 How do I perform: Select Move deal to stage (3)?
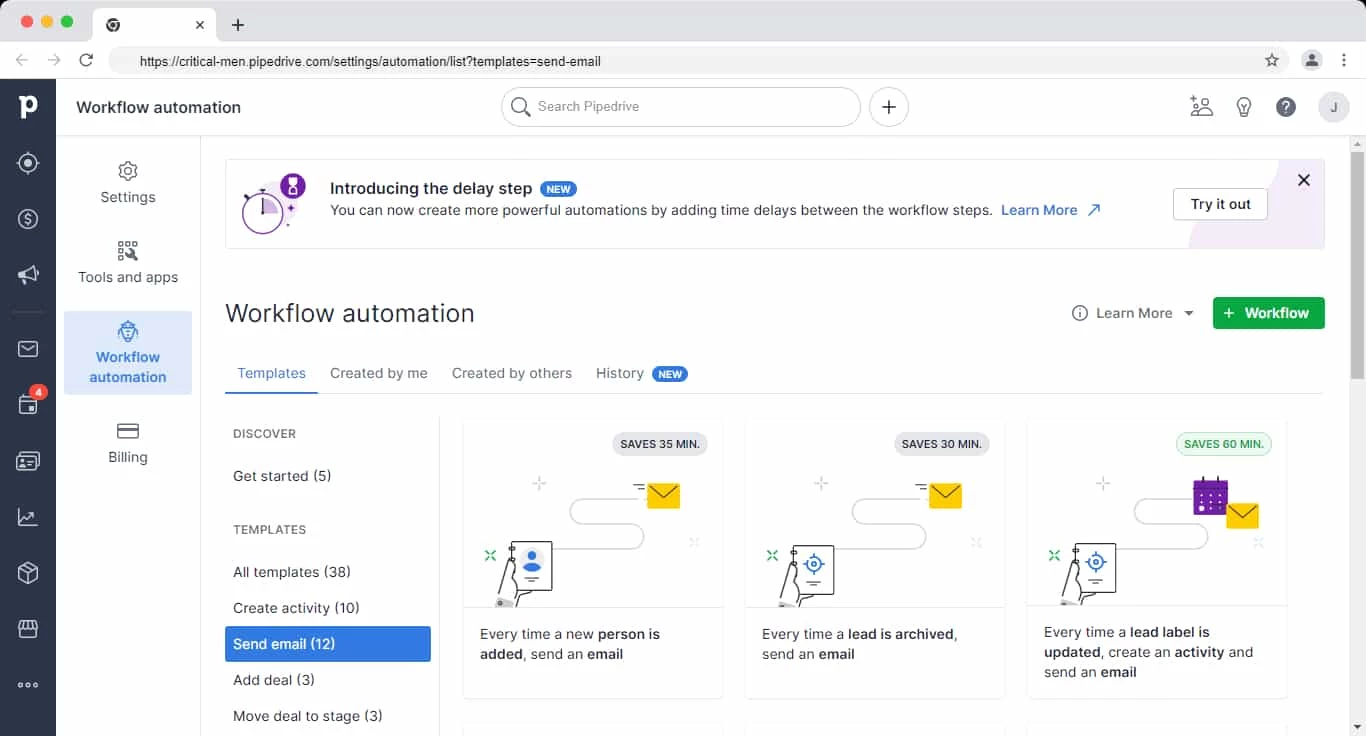(328, 716)
